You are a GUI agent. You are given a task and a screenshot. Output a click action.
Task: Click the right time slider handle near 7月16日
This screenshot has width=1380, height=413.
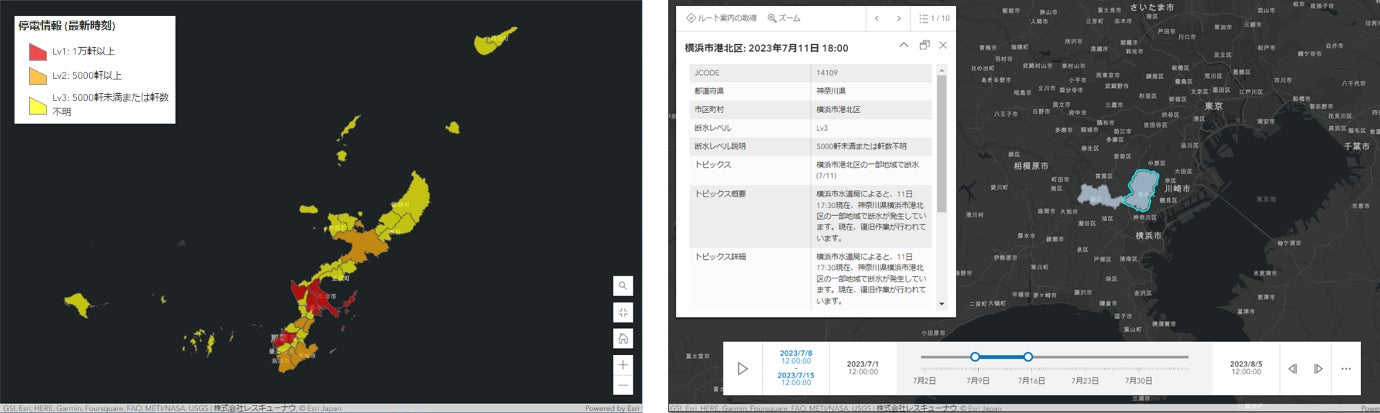pos(1027,356)
